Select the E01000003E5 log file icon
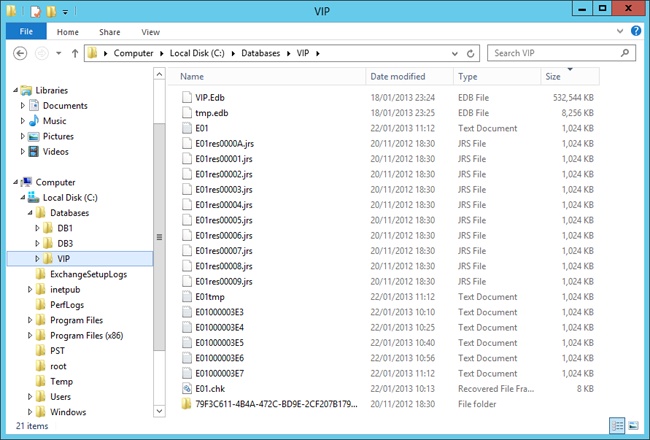This screenshot has width=650, height=440. [x=187, y=343]
